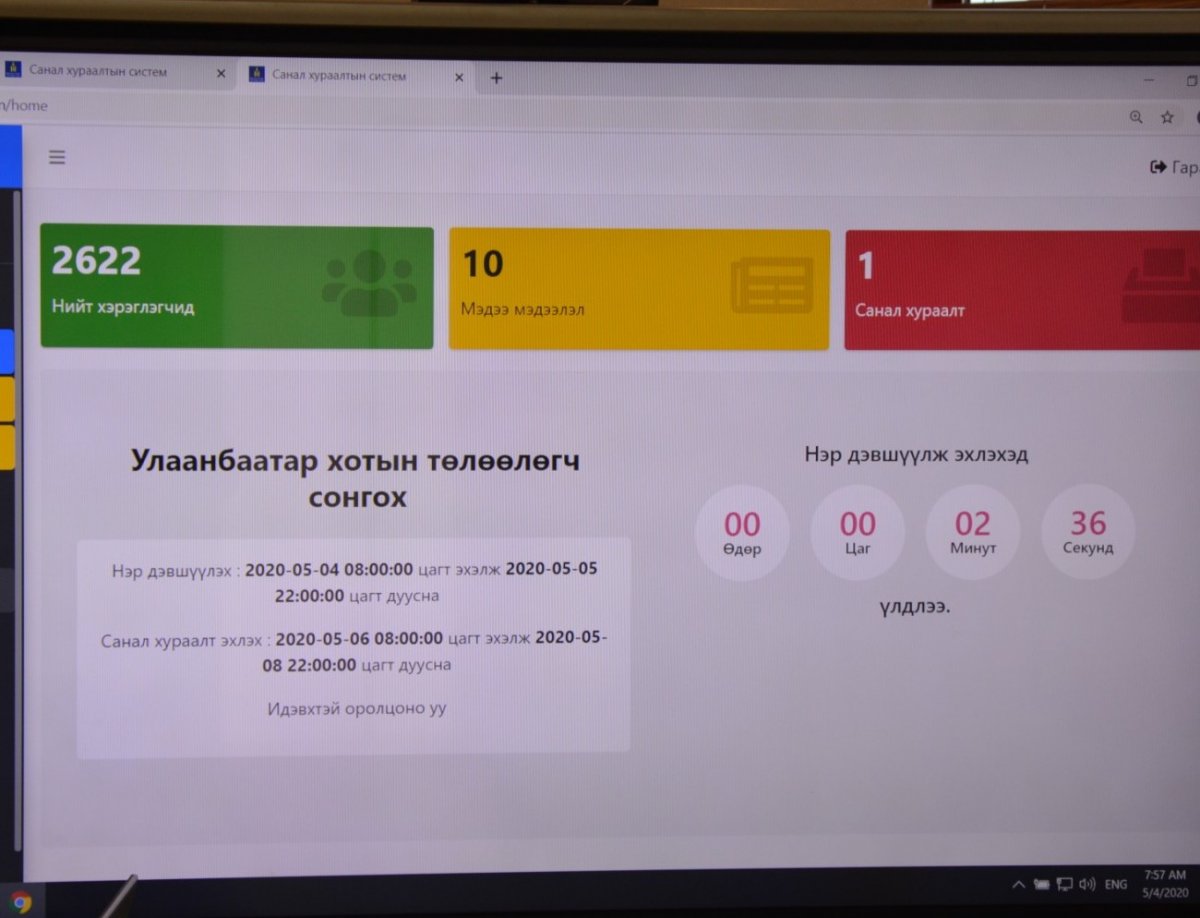Screen dimensions: 1200x918
Task: Open a new browser tab
Action: point(496,78)
